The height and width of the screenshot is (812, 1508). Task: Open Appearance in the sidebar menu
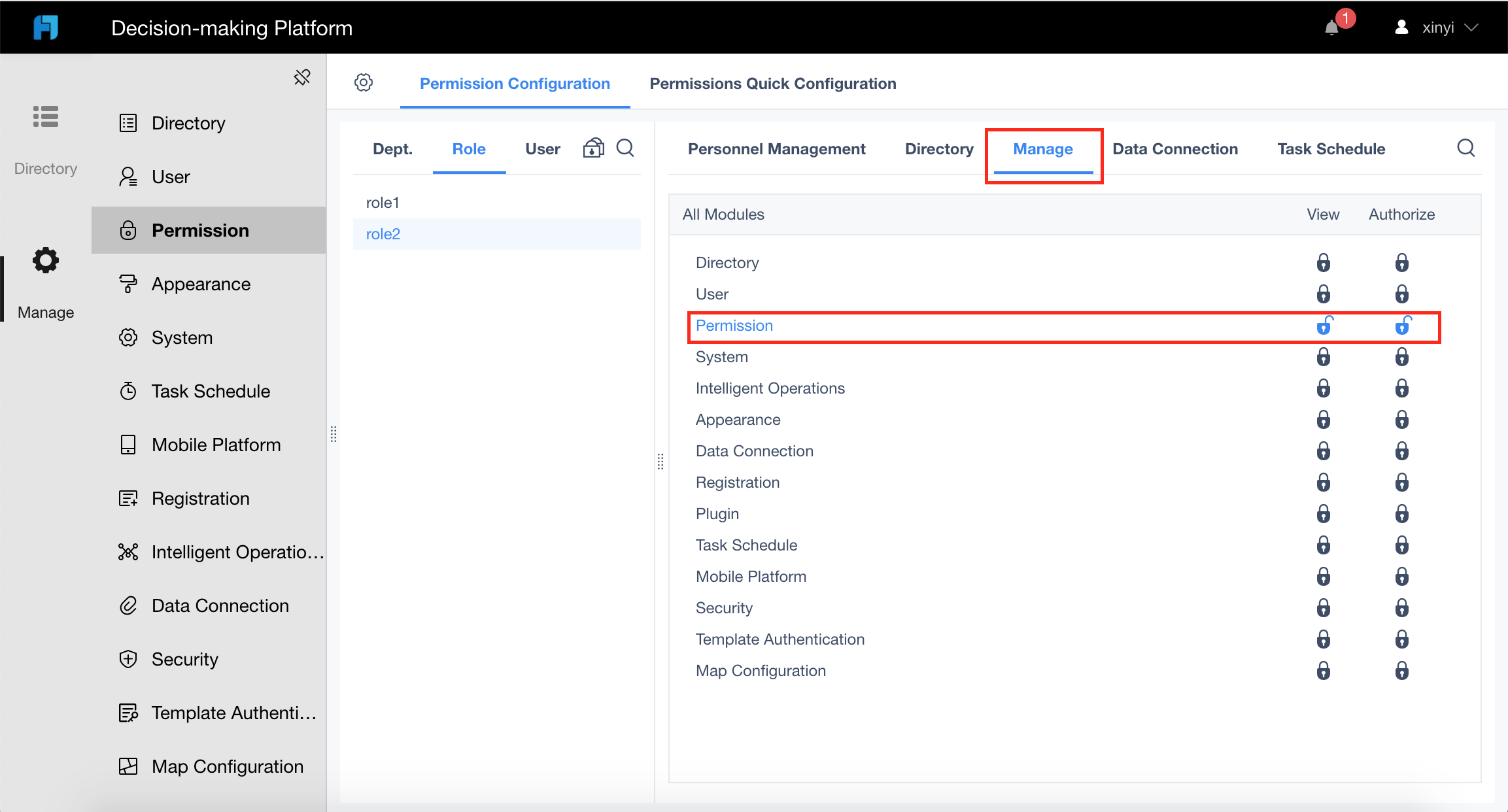209,284
